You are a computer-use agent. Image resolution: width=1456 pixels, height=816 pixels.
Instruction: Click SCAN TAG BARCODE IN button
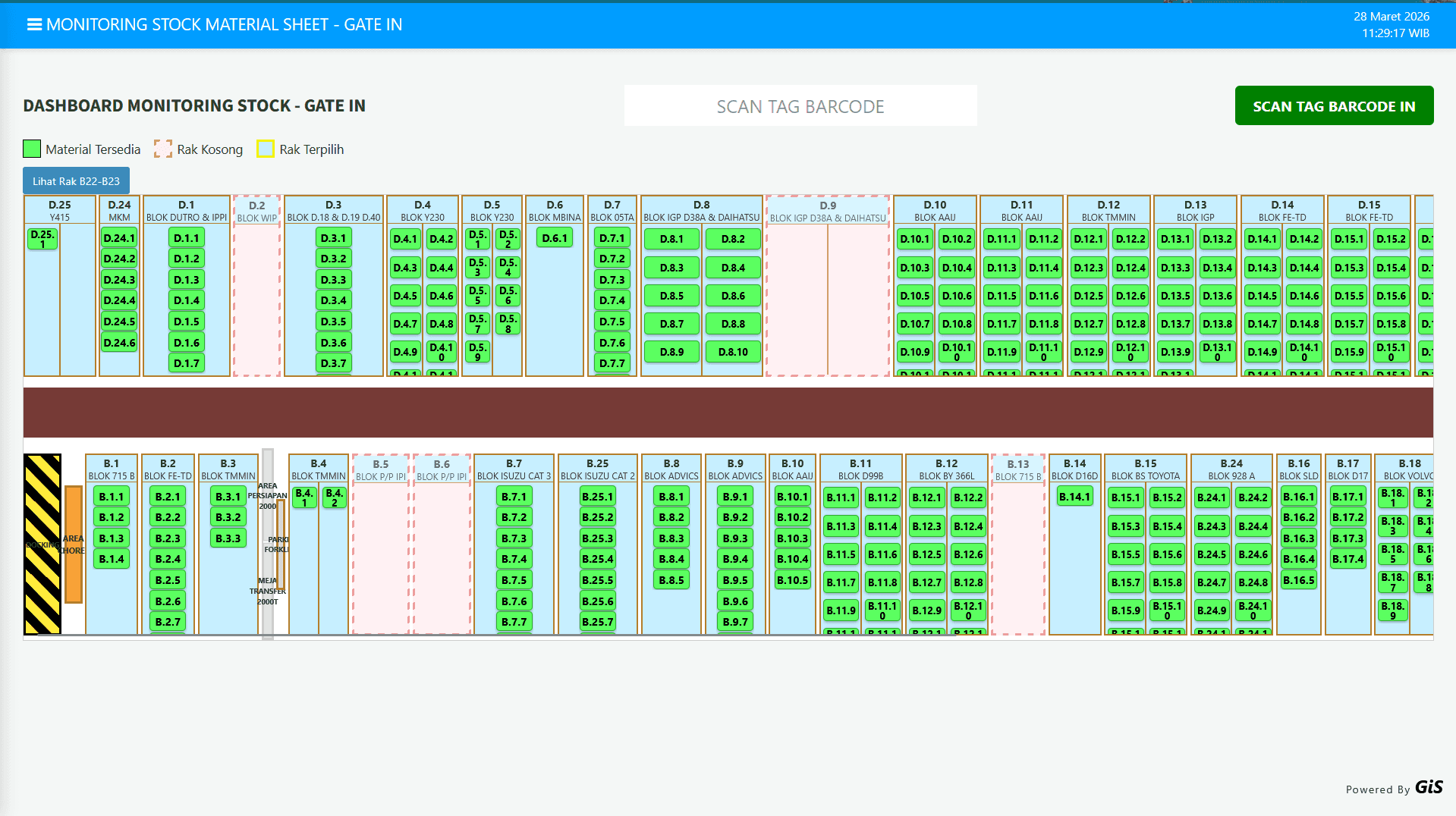(x=1334, y=106)
